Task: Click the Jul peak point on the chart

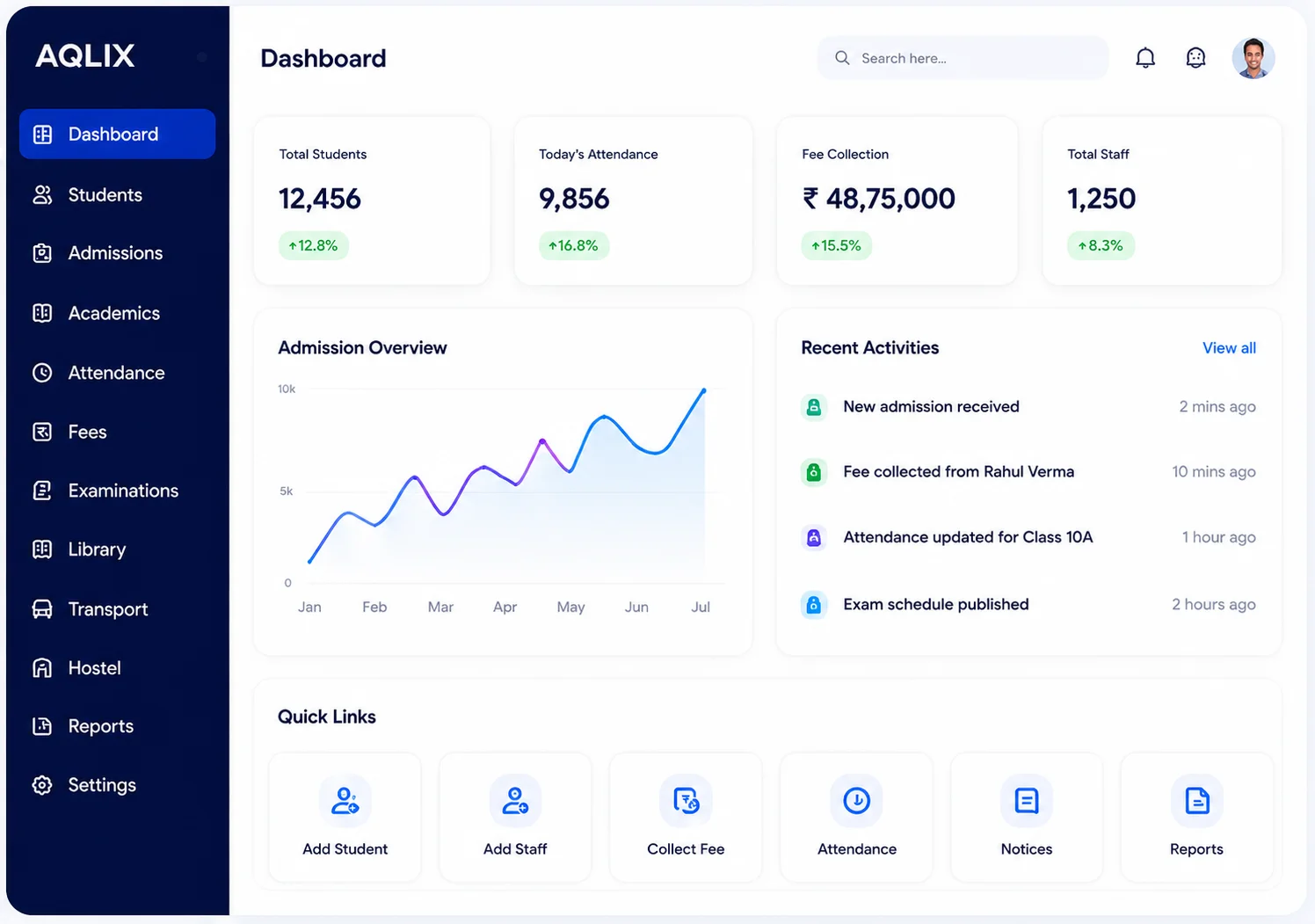Action: [x=703, y=390]
